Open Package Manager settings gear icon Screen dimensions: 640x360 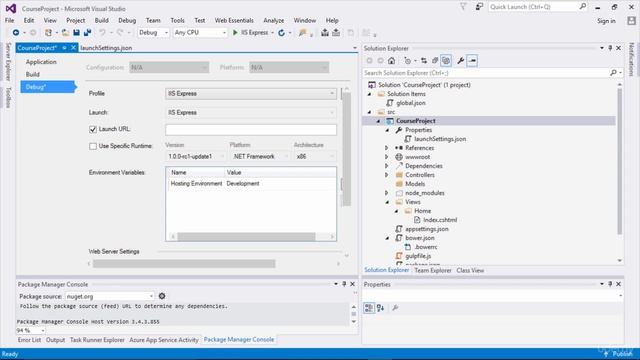(x=162, y=296)
